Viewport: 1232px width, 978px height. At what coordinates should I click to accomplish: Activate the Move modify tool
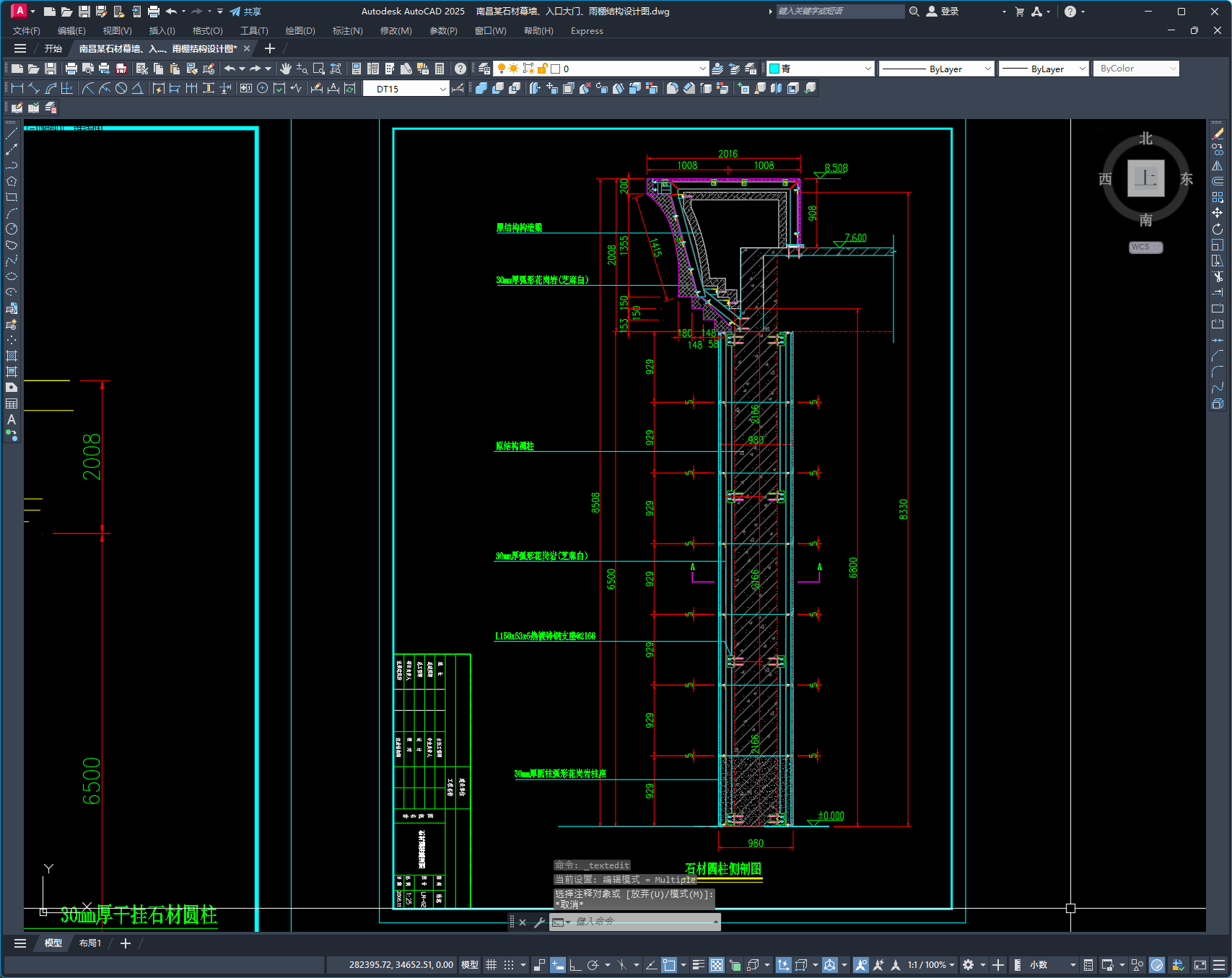(x=1218, y=213)
